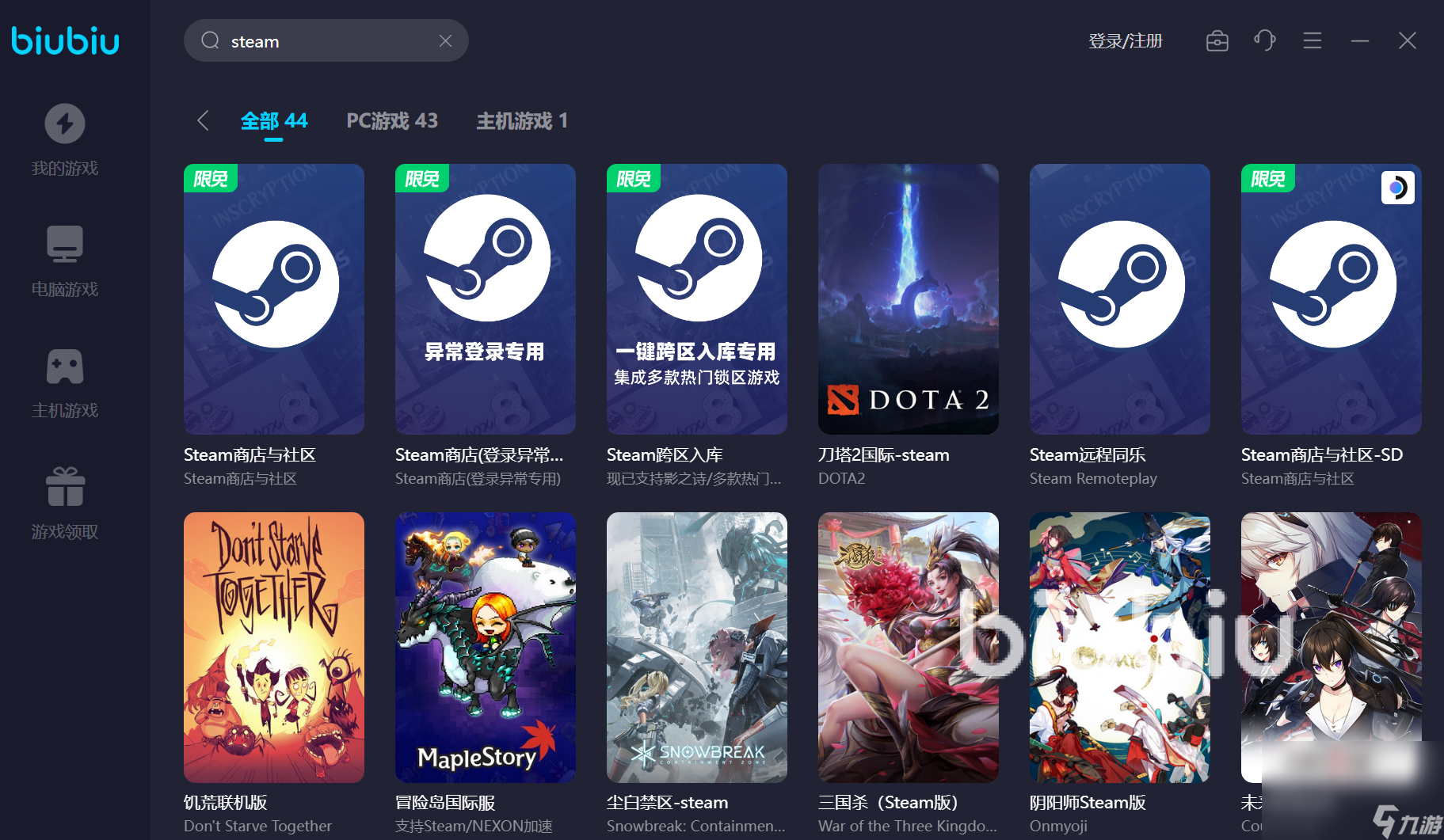Minimize the biubiu window
The height and width of the screenshot is (840, 1444).
[1360, 40]
